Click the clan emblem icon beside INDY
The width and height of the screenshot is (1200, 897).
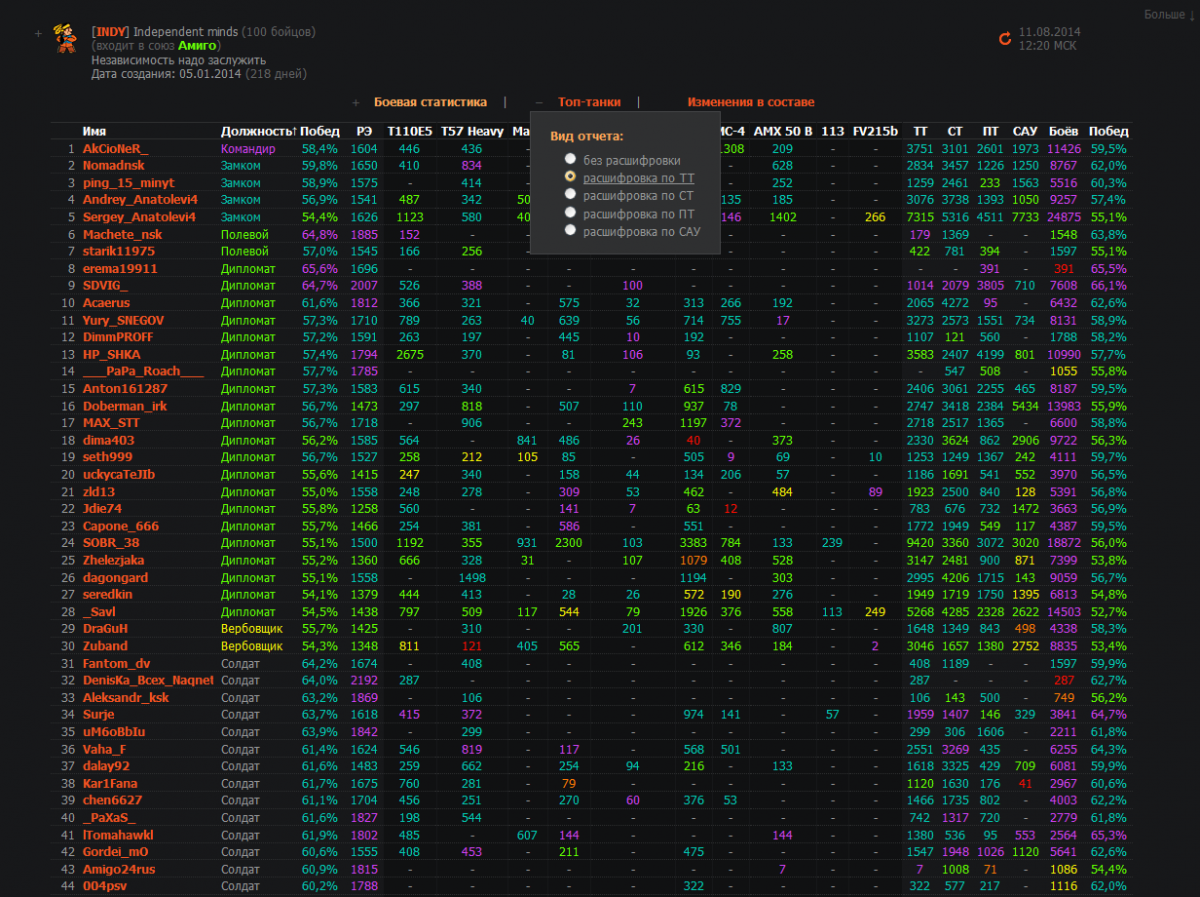click(67, 37)
